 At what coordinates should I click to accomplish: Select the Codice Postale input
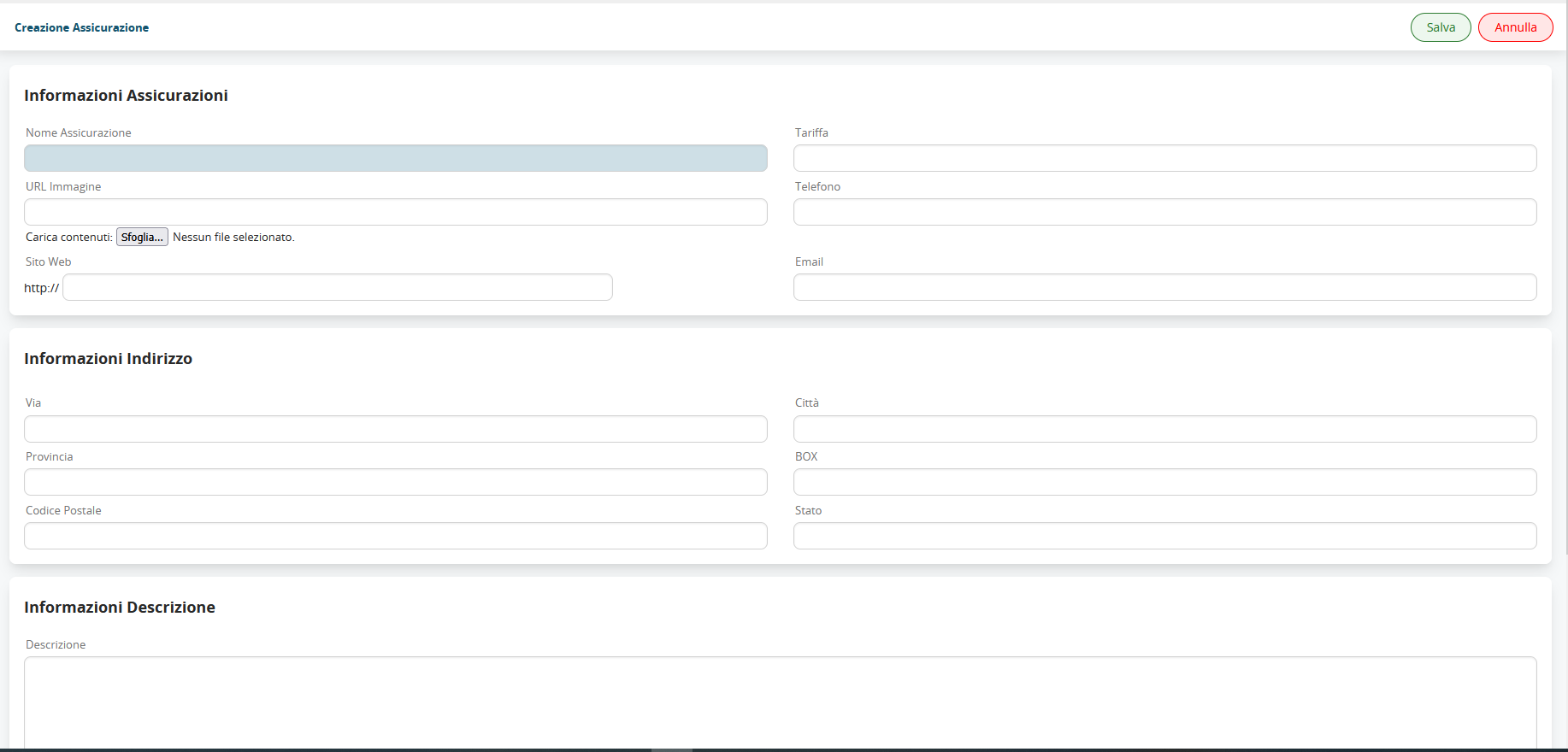point(395,536)
